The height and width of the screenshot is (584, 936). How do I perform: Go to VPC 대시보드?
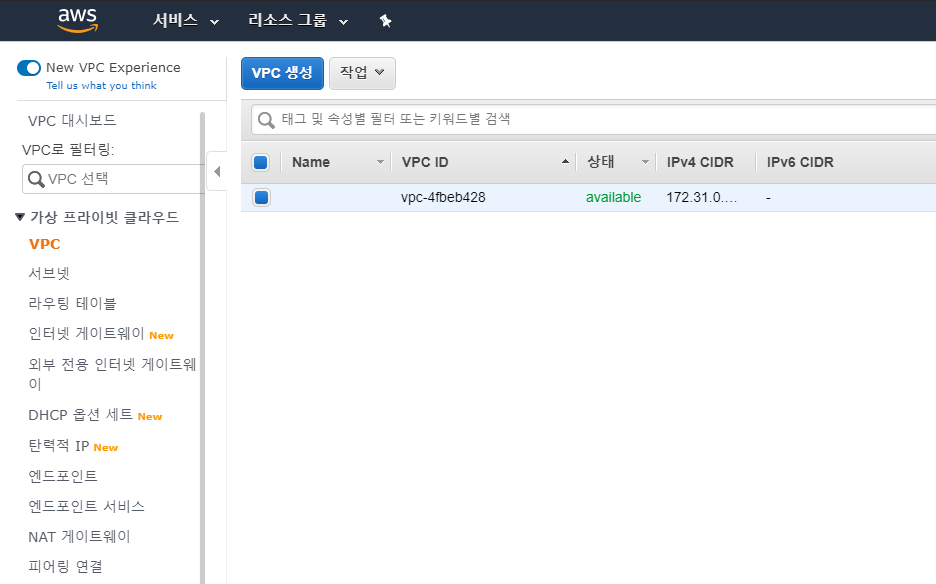coord(72,120)
